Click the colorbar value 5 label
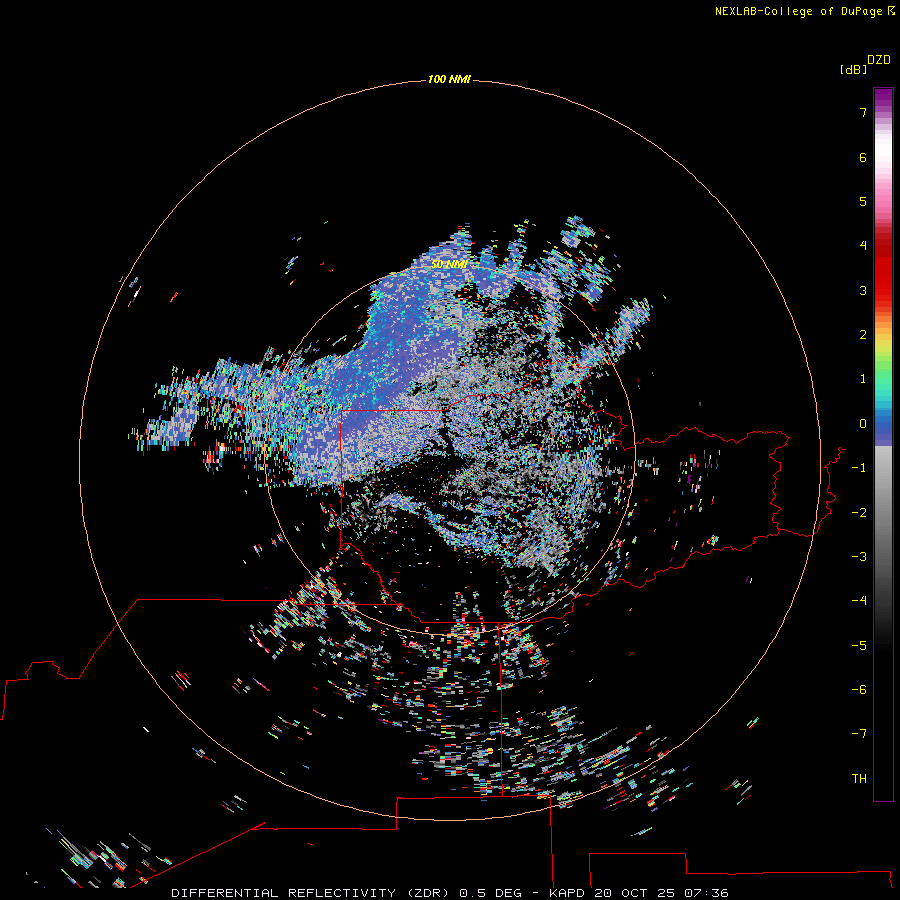 [863, 201]
